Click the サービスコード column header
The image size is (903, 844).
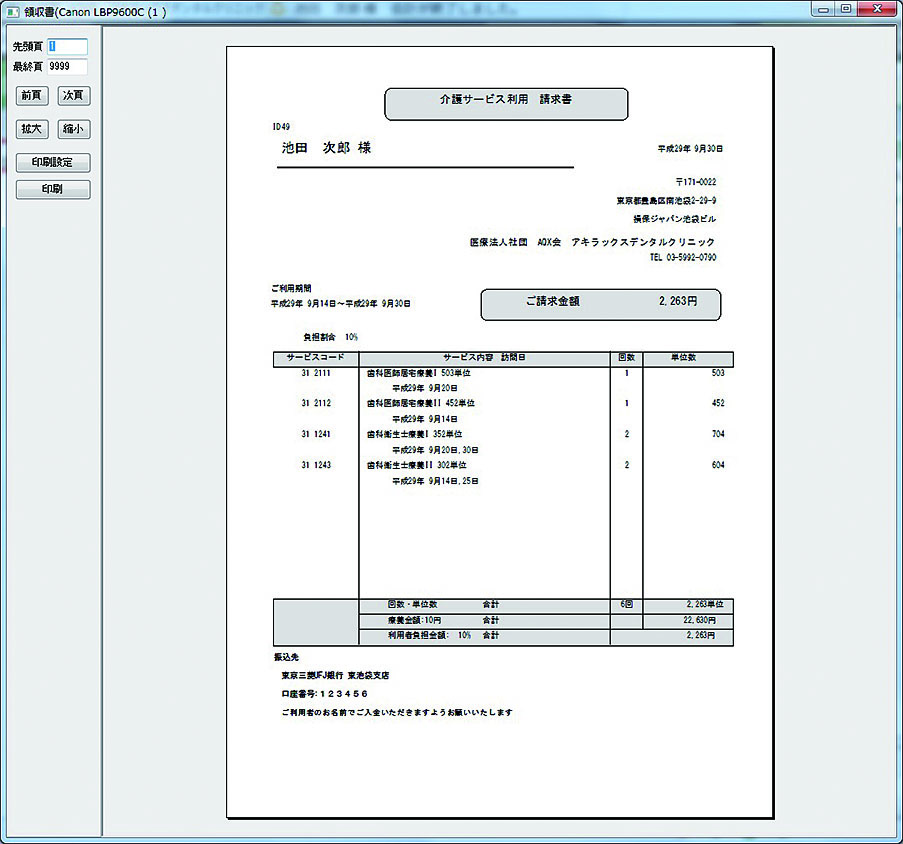pos(315,359)
